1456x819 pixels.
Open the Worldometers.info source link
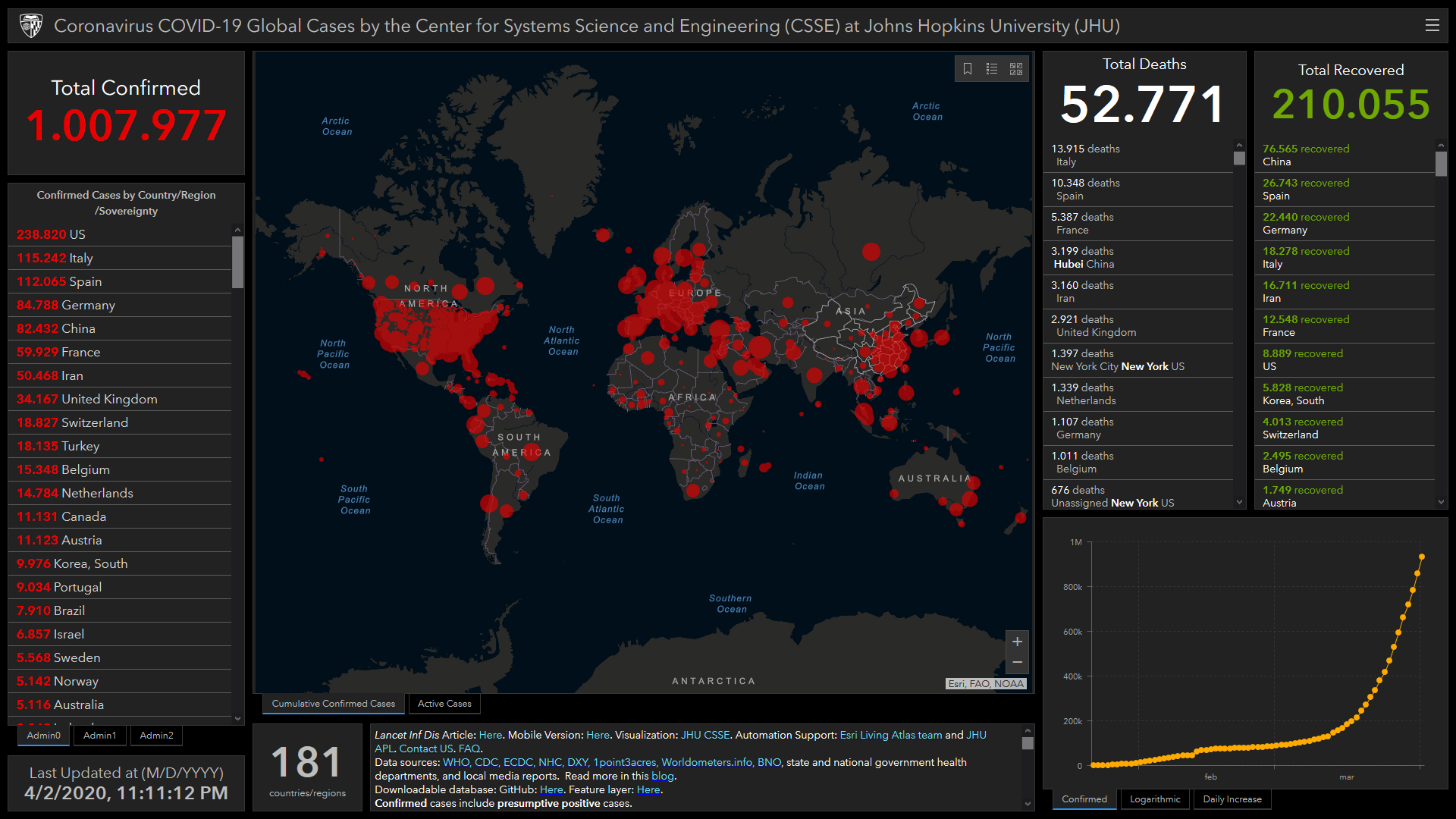point(707,762)
